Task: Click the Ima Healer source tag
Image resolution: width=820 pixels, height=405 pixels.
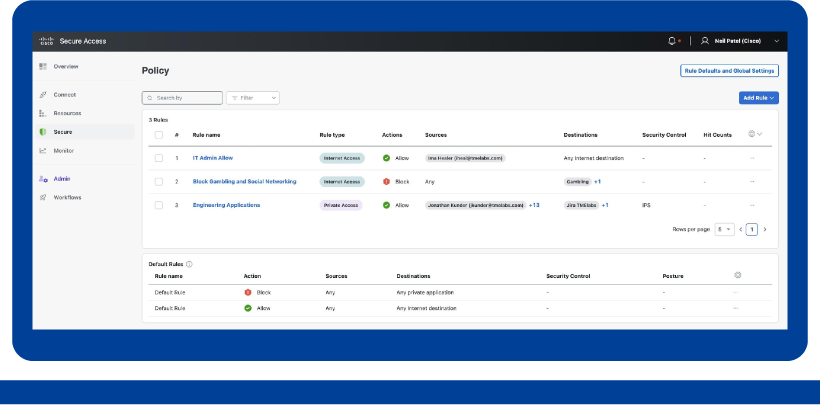Action: coord(465,158)
